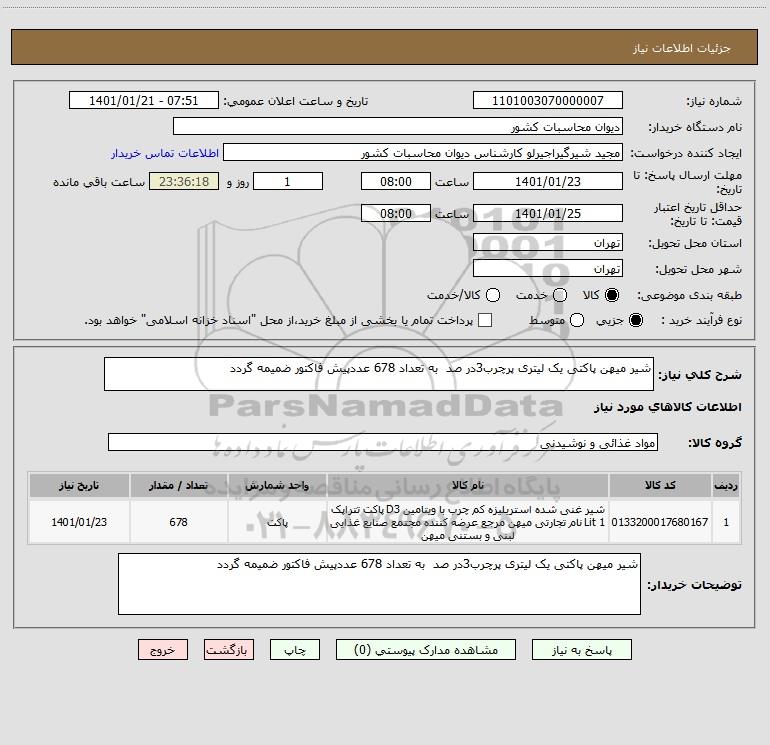The image size is (770, 745).
Task: Click the بازگشت back button
Action: (229, 650)
